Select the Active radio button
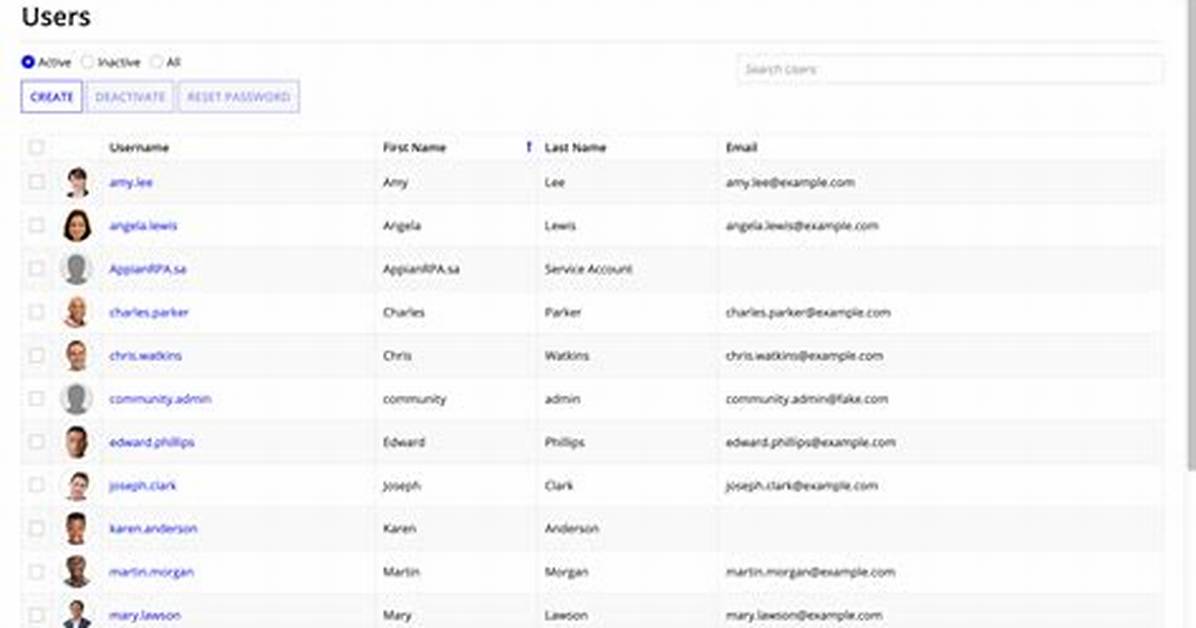The image size is (1196, 628). pos(28,62)
